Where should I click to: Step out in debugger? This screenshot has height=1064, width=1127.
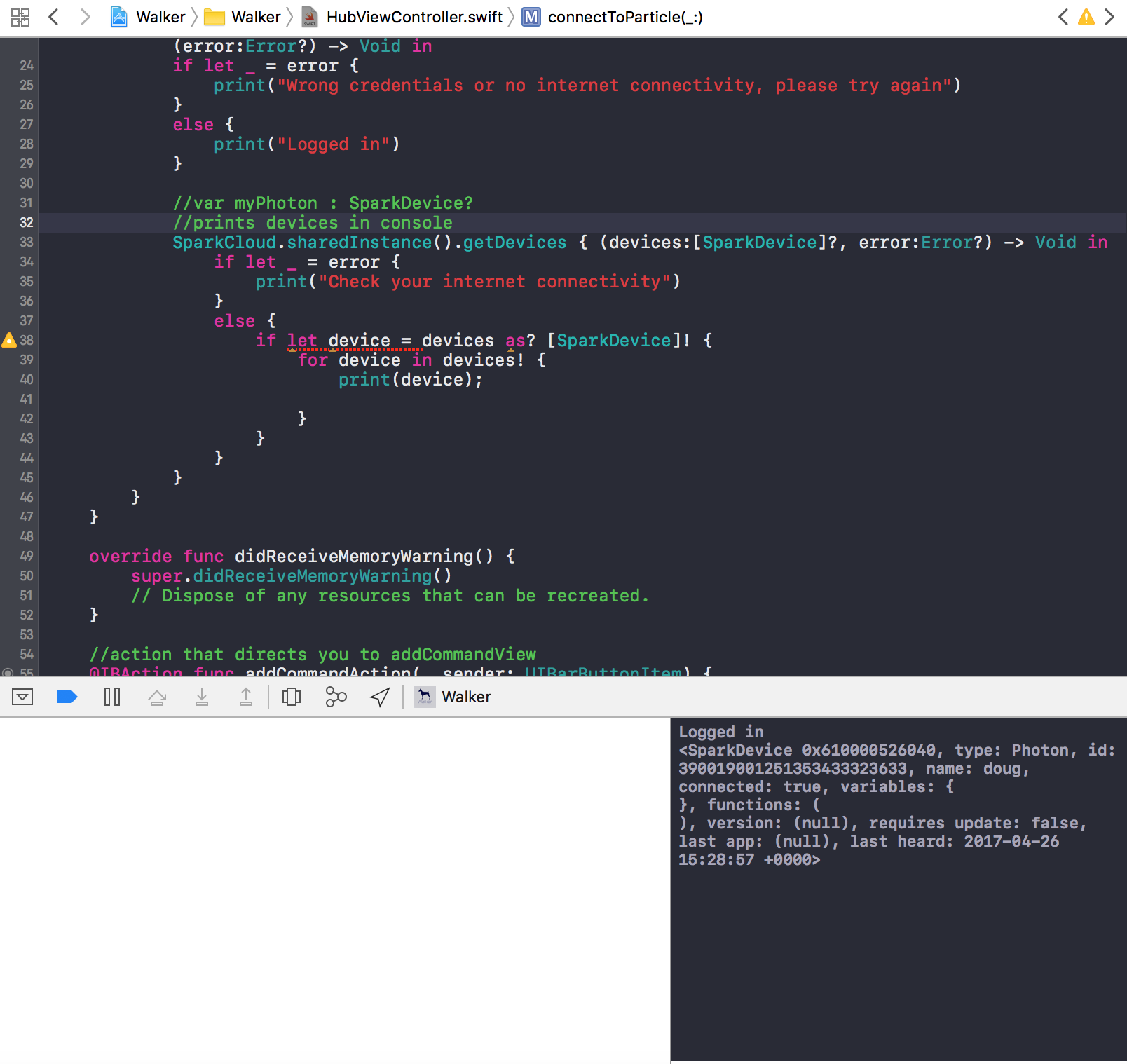tap(246, 697)
